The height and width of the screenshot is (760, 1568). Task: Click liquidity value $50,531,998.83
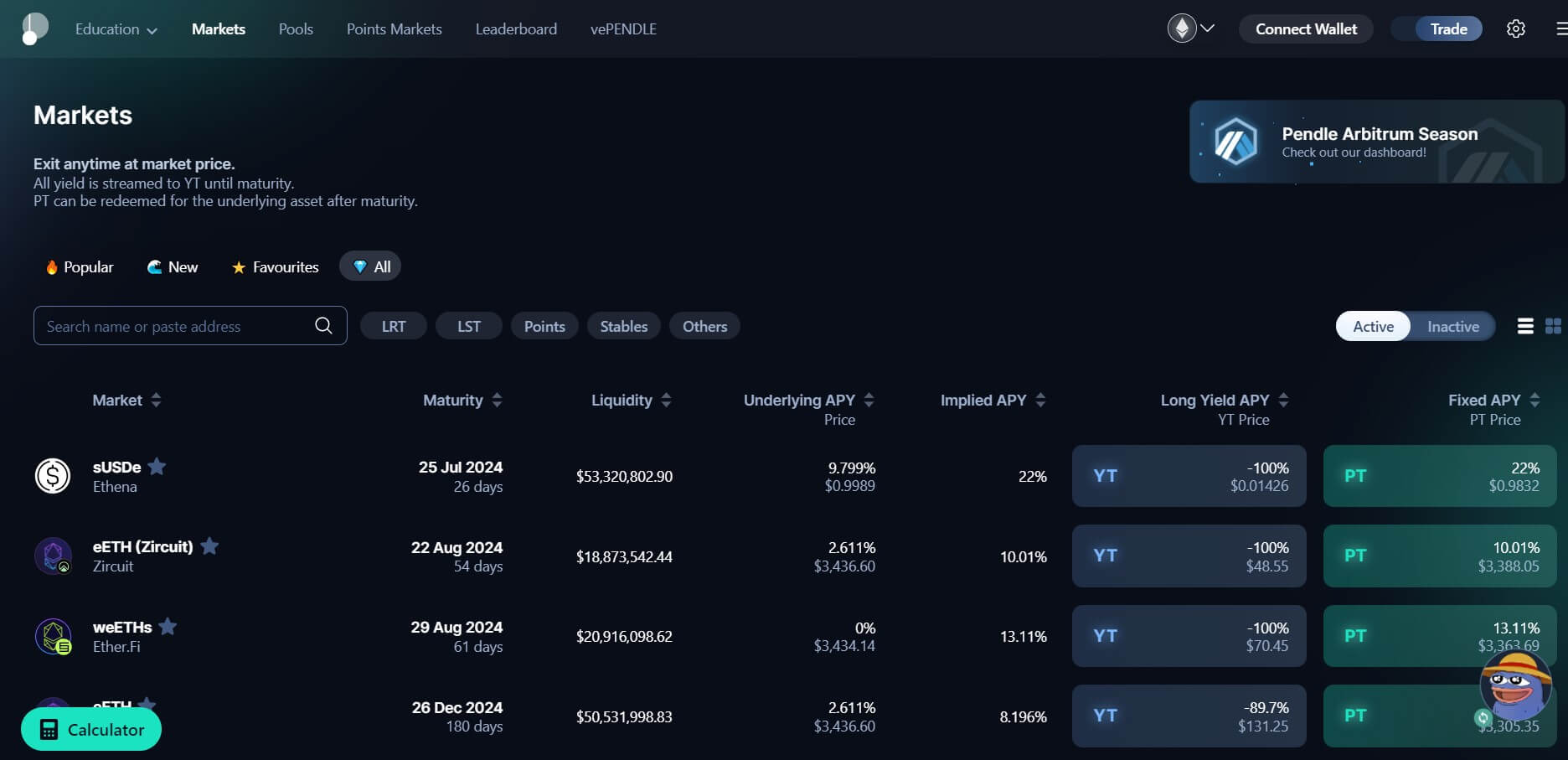click(624, 716)
